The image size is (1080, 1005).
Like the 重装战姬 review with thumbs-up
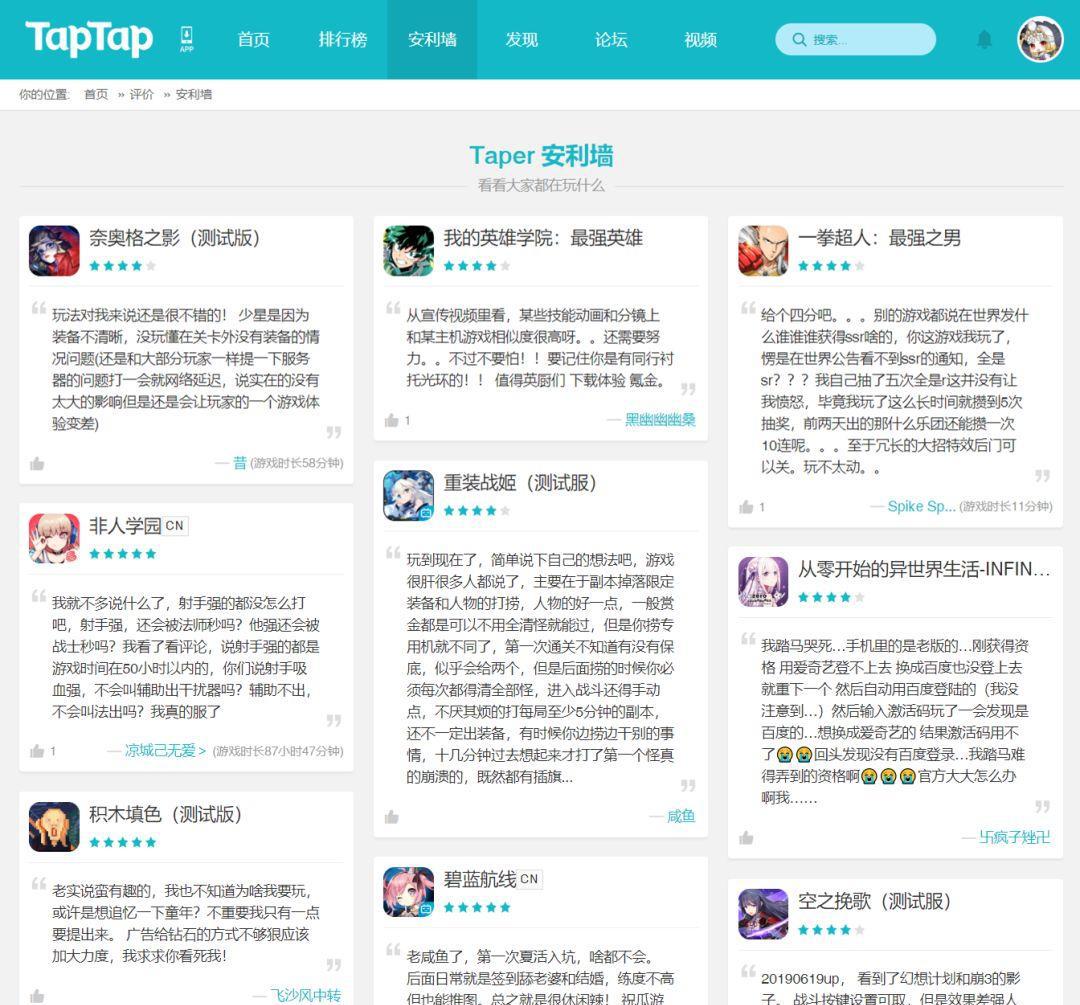pos(392,817)
